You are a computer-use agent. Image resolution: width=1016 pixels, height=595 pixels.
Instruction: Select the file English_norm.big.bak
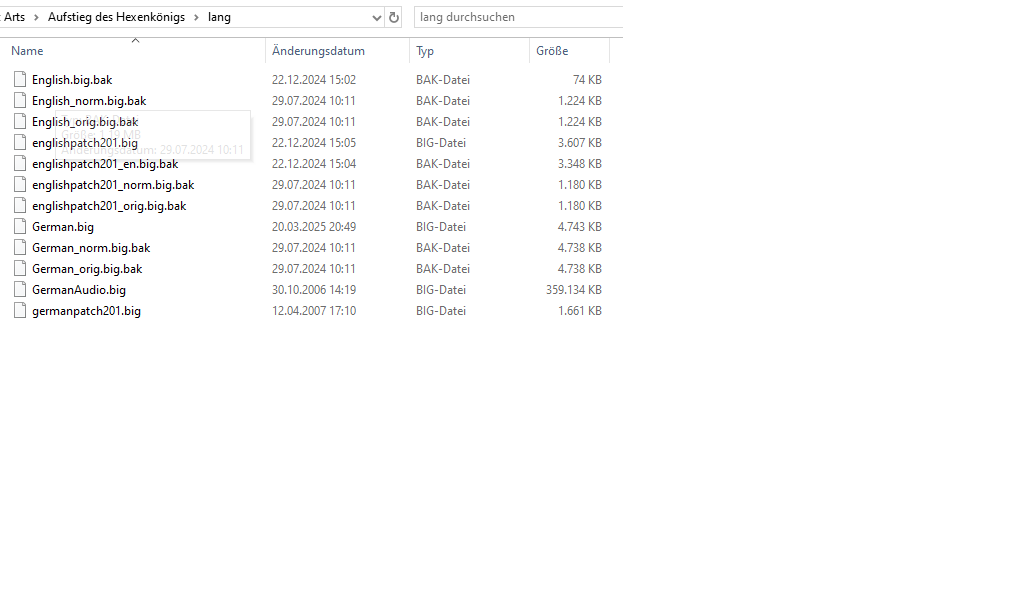point(89,100)
